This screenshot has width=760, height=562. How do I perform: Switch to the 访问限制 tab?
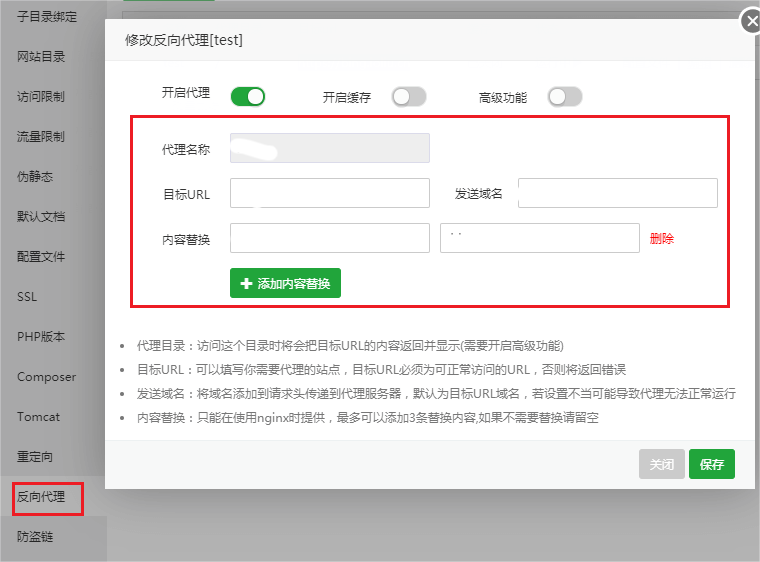pyautogui.click(x=41, y=96)
